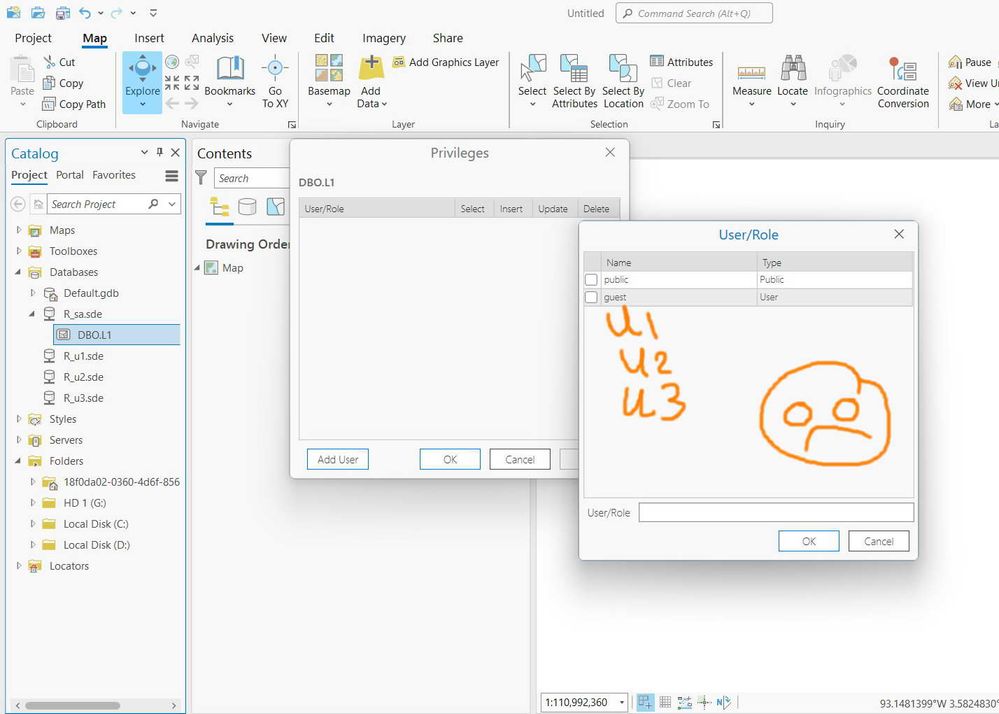Click the Pause labeling icon

[x=955, y=62]
